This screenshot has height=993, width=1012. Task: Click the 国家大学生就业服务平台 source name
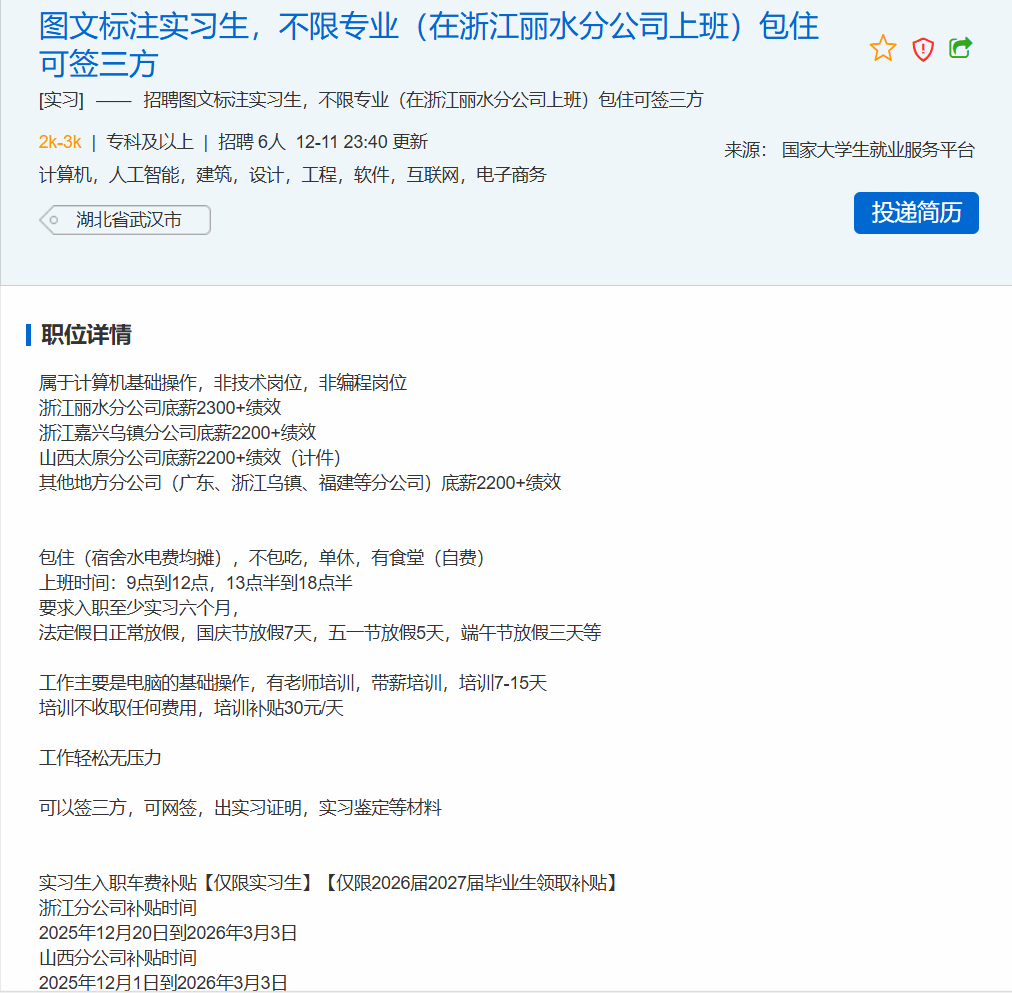coord(877,150)
